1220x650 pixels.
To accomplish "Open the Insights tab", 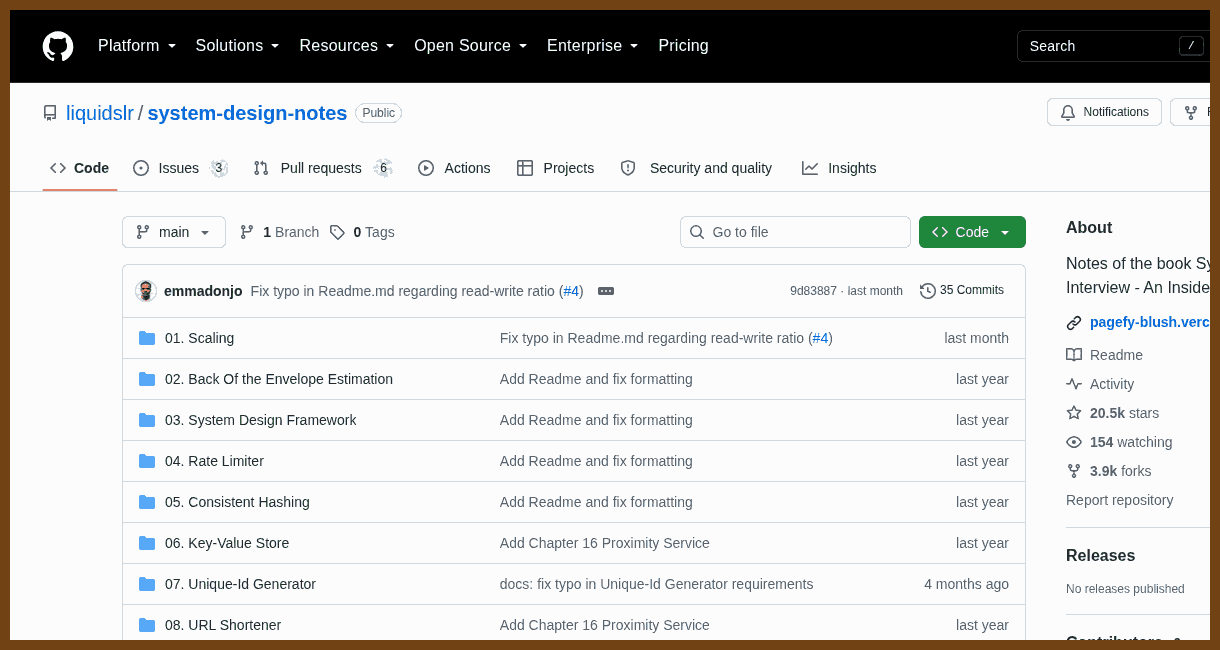I will (839, 168).
